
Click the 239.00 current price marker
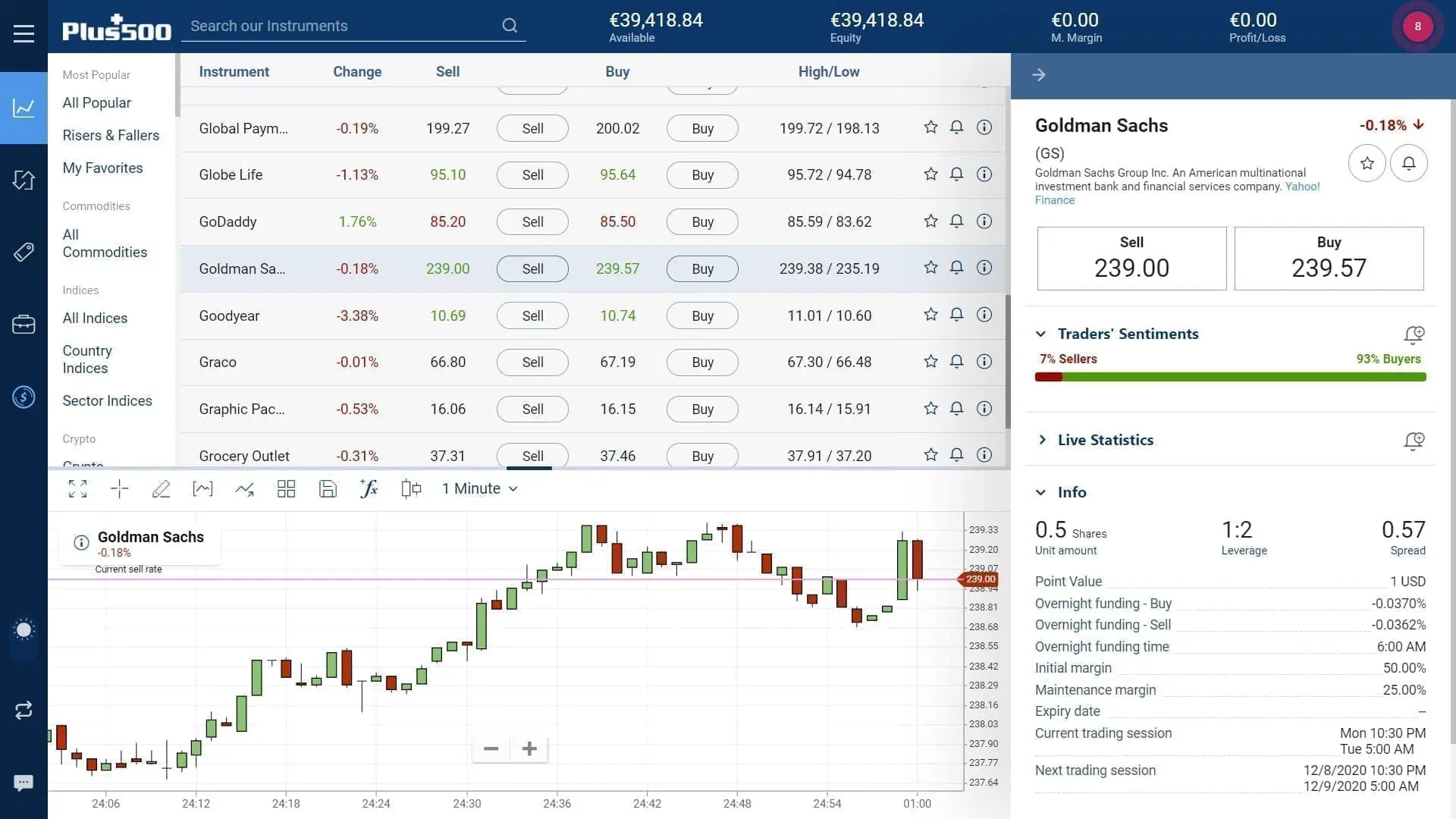tap(980, 579)
